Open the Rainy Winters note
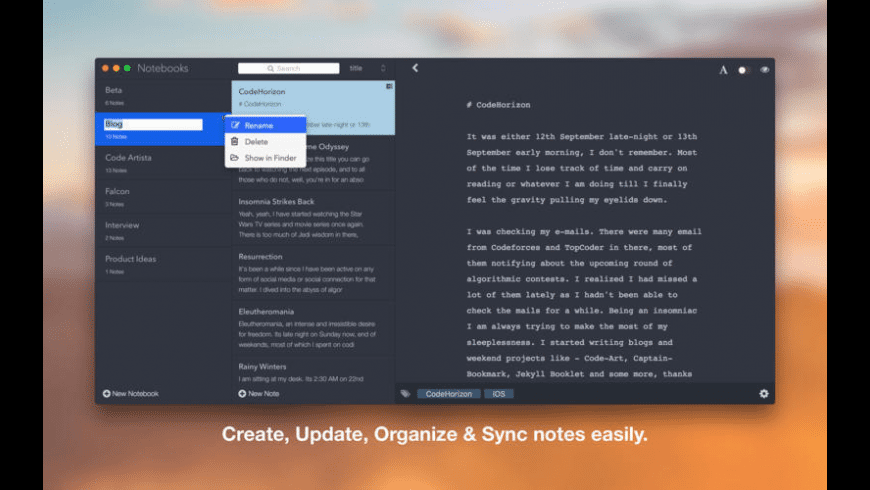 click(313, 371)
